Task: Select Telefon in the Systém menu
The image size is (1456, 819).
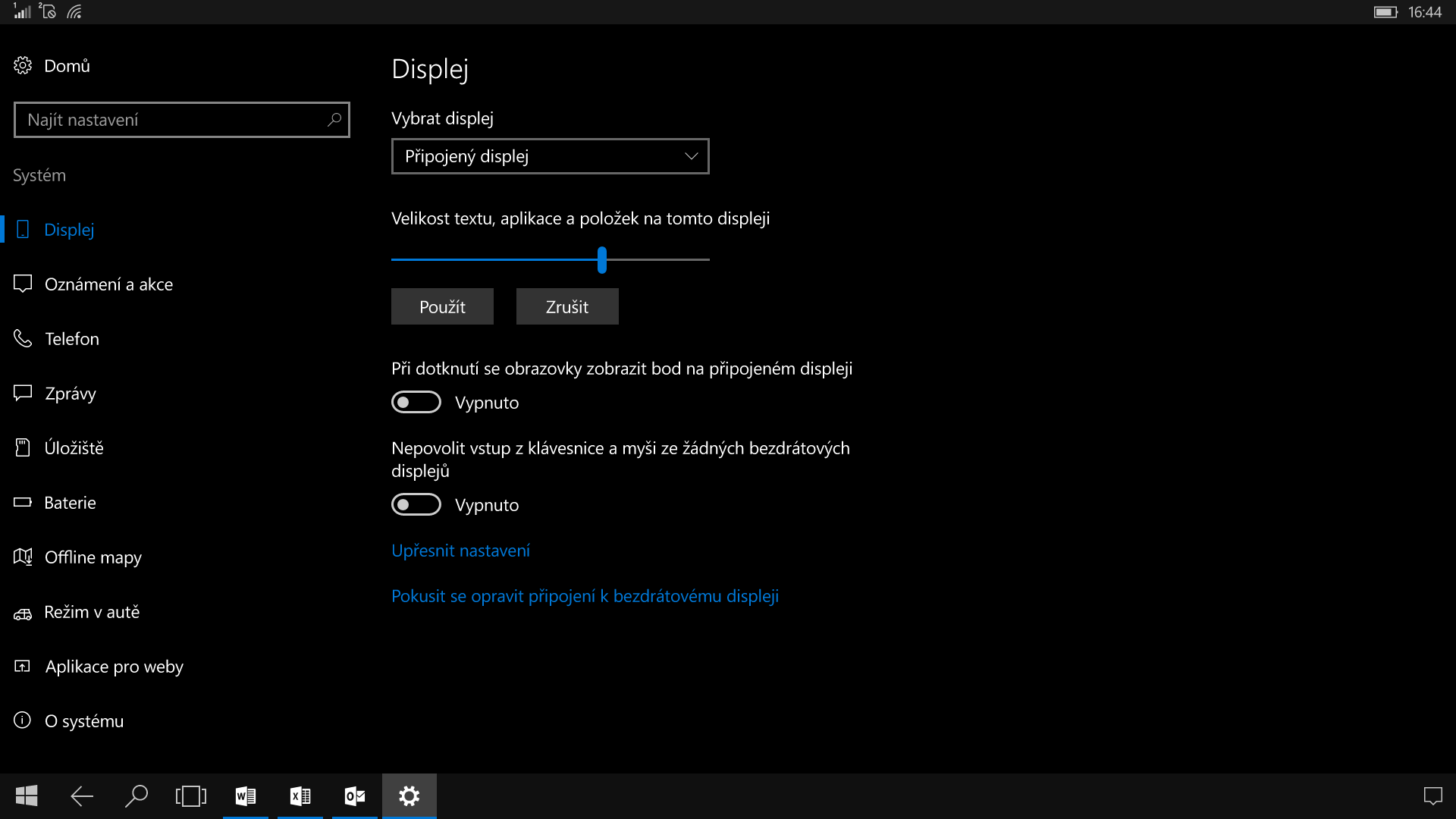Action: point(72,339)
